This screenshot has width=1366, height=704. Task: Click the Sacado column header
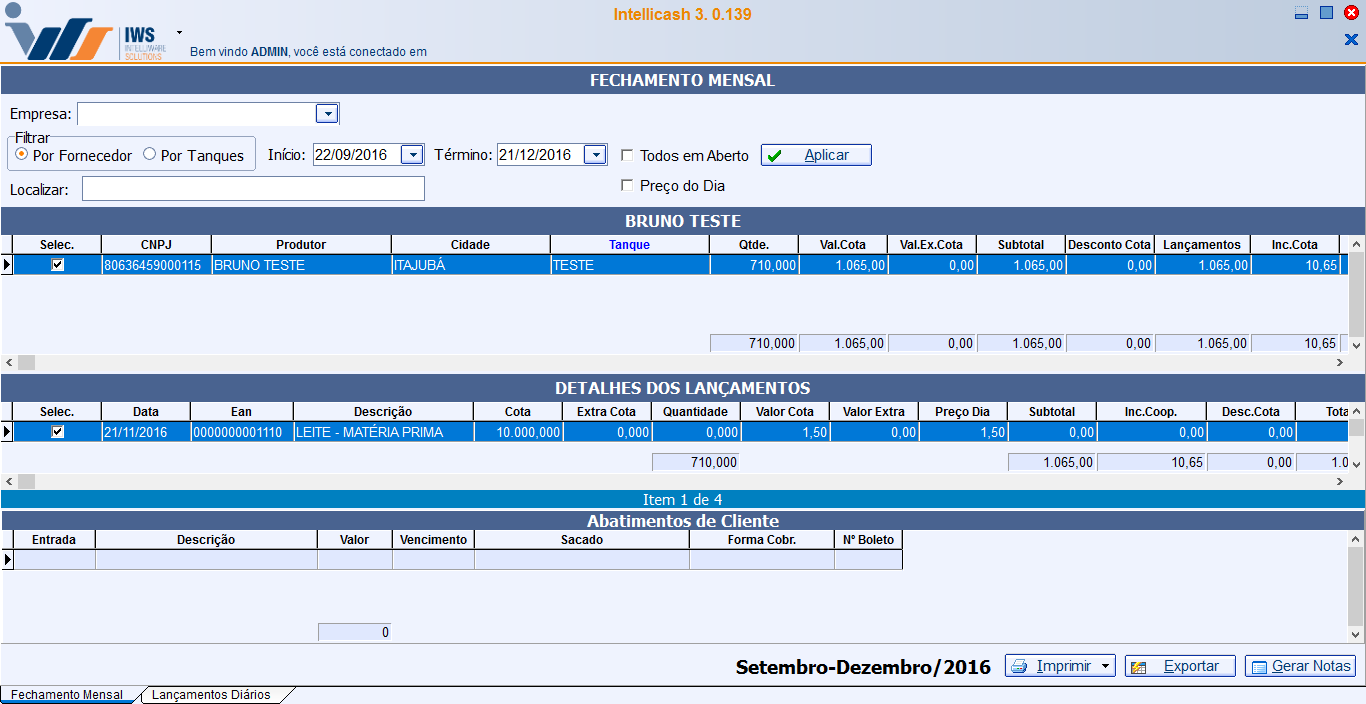tap(582, 540)
